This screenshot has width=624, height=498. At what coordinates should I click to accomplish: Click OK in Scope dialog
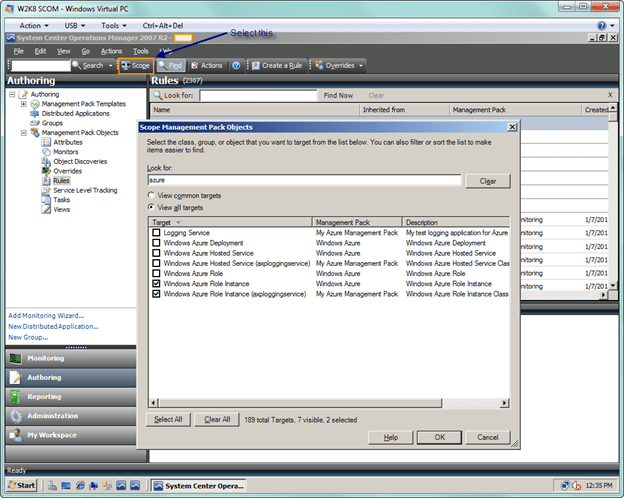tap(439, 437)
